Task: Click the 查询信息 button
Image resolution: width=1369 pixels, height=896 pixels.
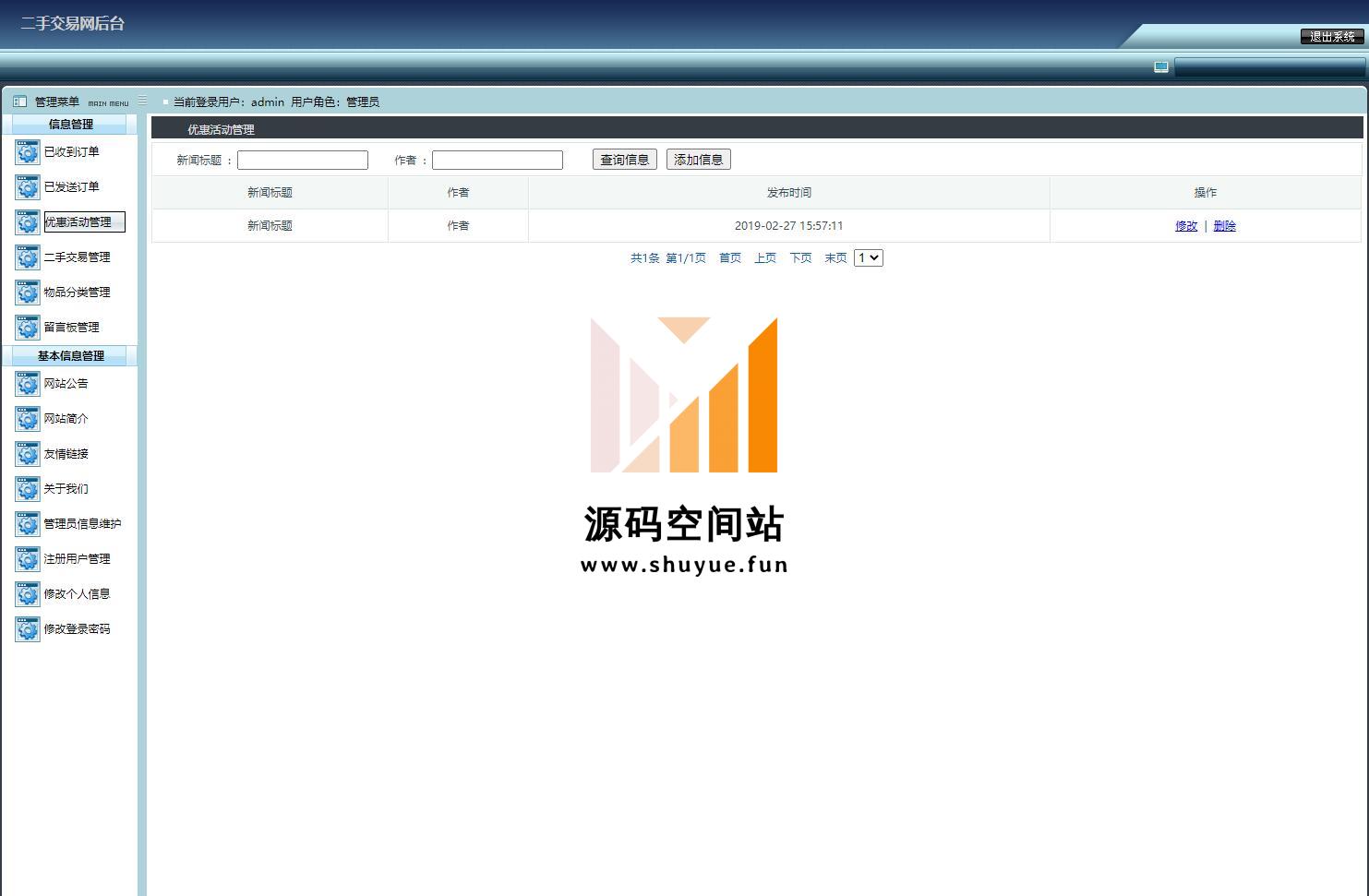Action: click(x=625, y=160)
